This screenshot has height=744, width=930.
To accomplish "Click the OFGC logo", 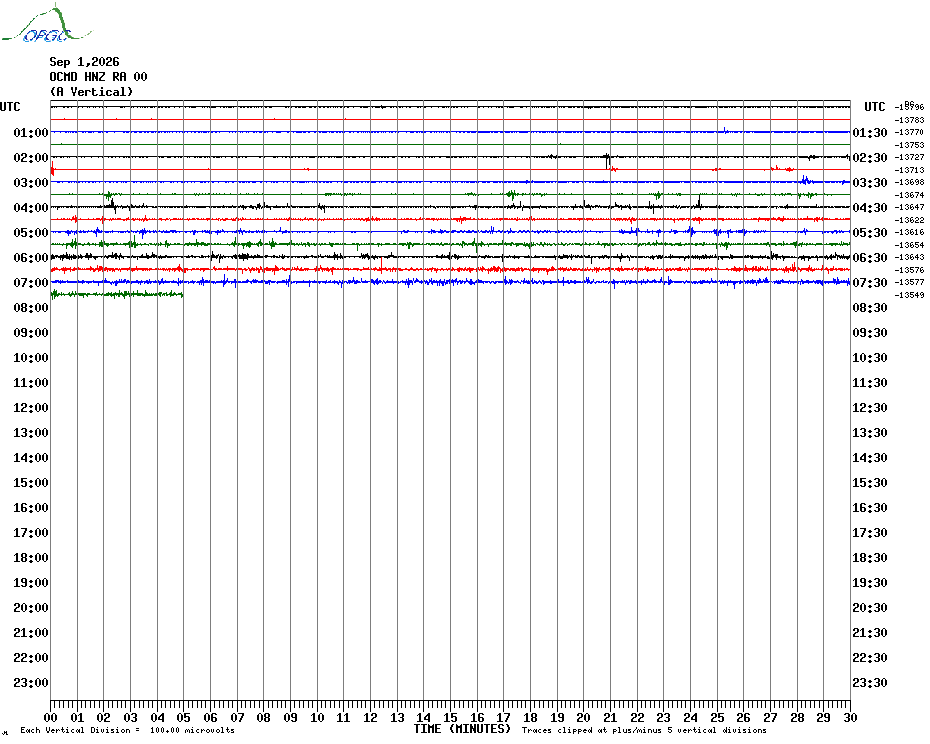I will click(x=47, y=24).
